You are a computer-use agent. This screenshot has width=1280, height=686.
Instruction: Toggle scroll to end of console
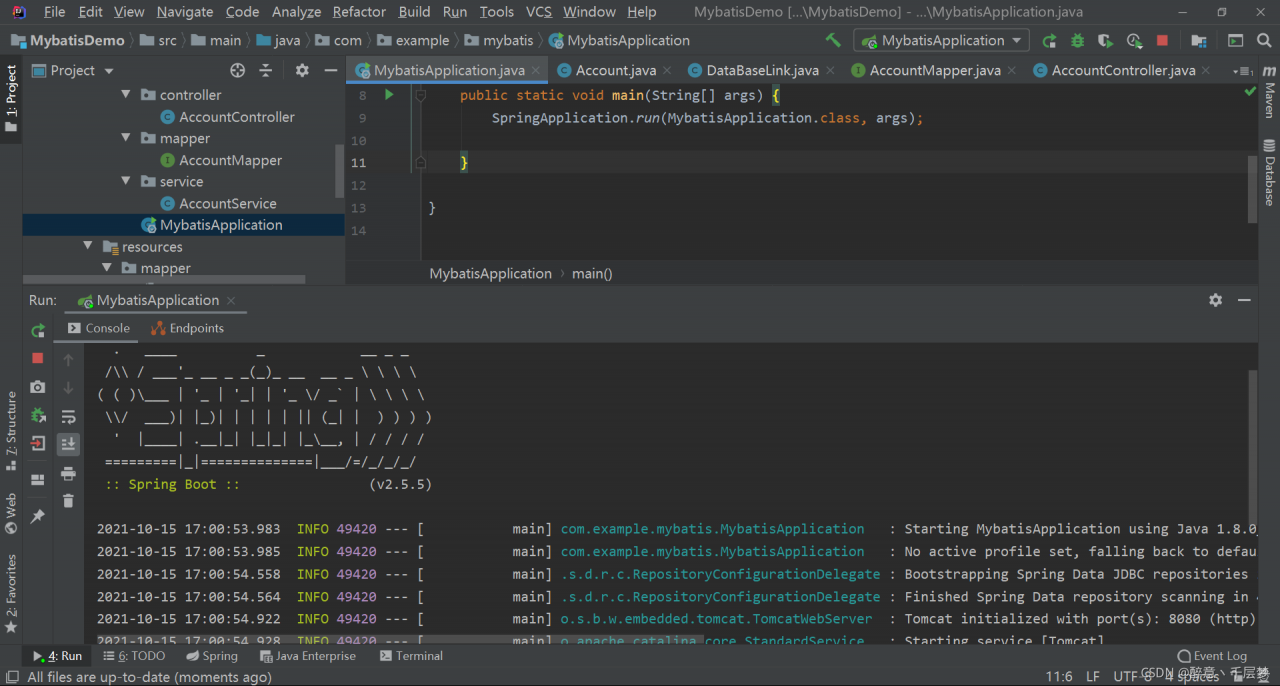68,444
